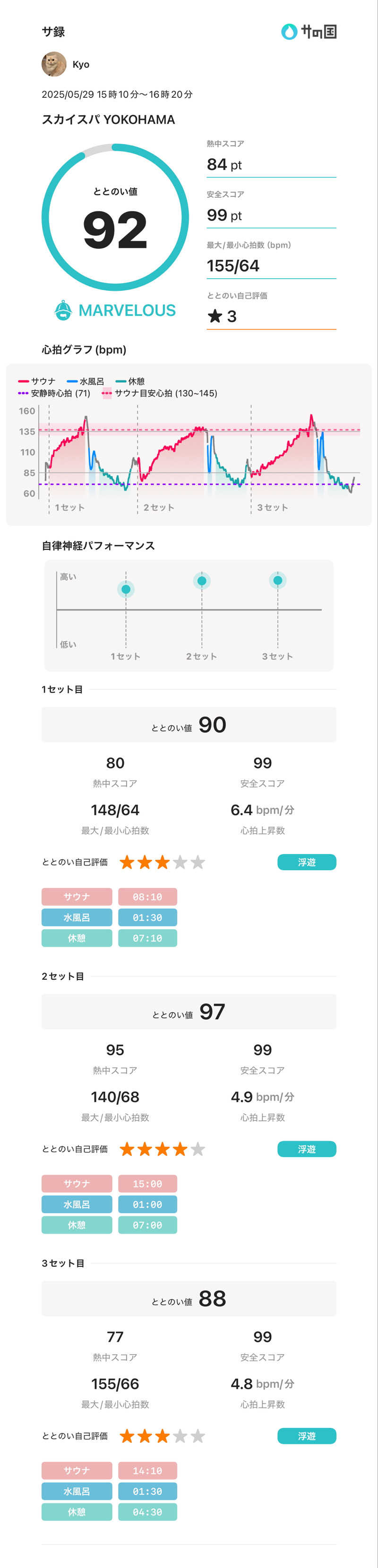
Task: Click the MARVELOUS mascot hat icon
Action: (63, 310)
